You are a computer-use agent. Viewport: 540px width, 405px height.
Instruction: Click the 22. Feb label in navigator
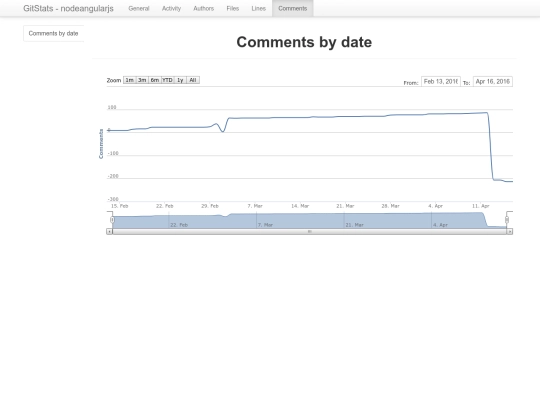(179, 225)
